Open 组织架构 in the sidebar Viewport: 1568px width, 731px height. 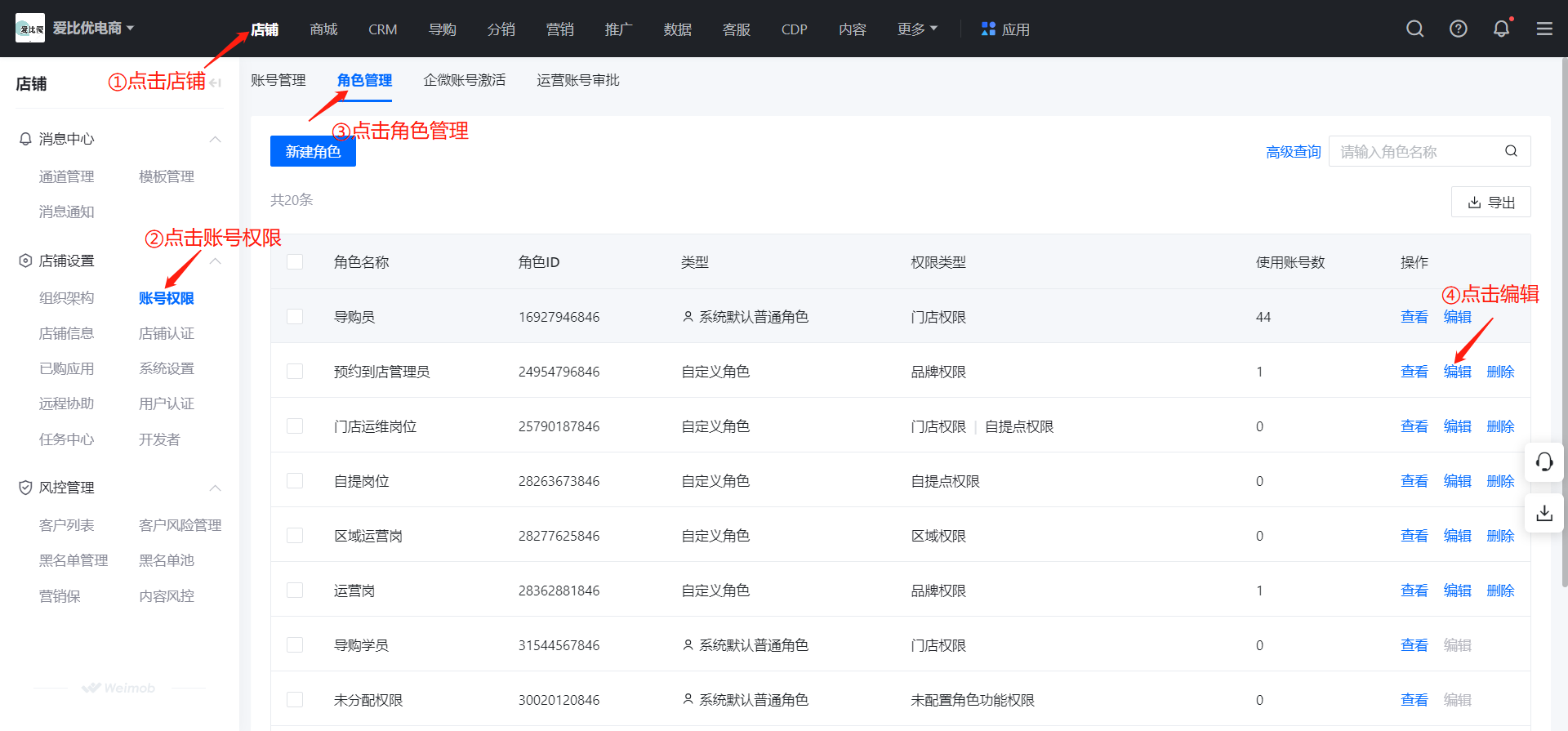click(x=66, y=298)
